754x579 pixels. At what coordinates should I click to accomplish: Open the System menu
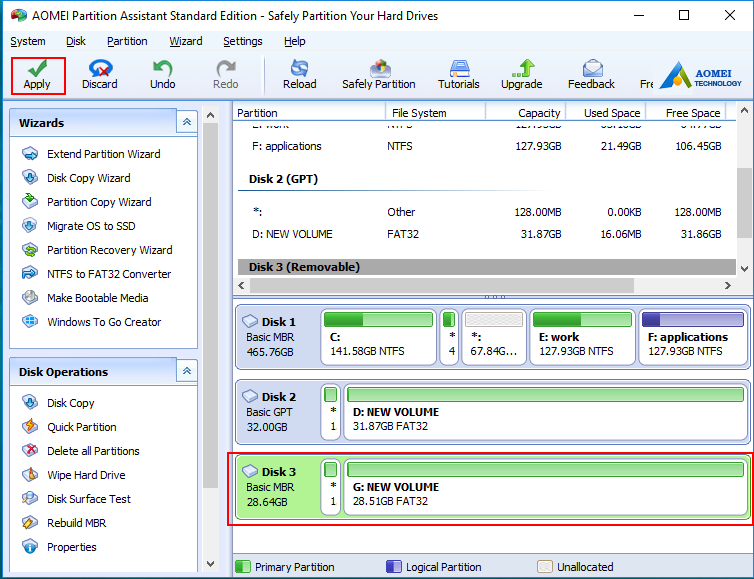28,41
